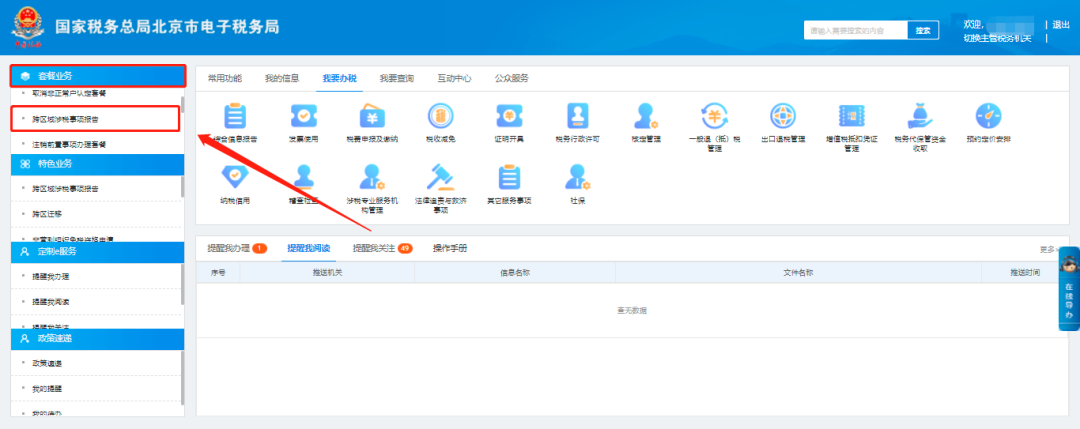Screen dimensions: 1080x429
Task: Open 税费申报及缴纳 wallet icon
Action: 372,116
